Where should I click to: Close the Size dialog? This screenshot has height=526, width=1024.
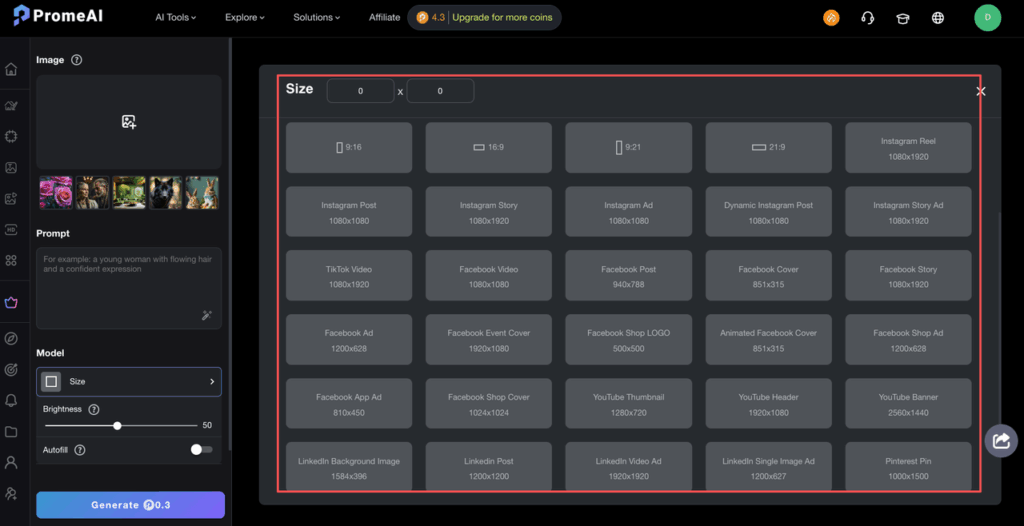[980, 91]
